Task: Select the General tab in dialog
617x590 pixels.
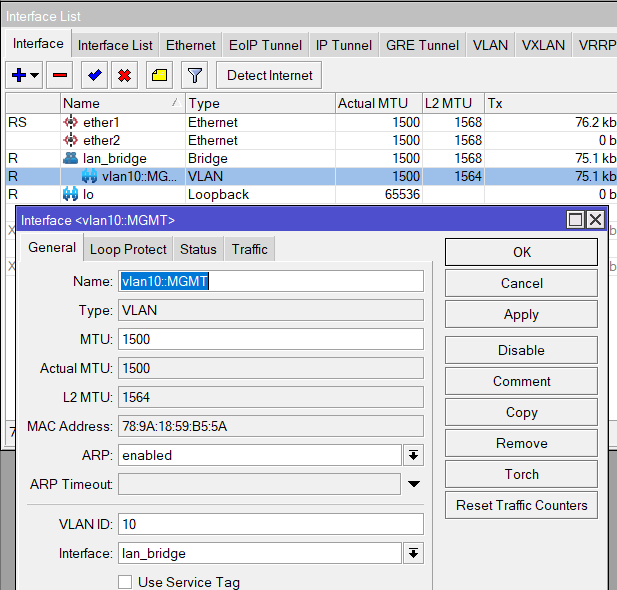Action: [x=52, y=248]
